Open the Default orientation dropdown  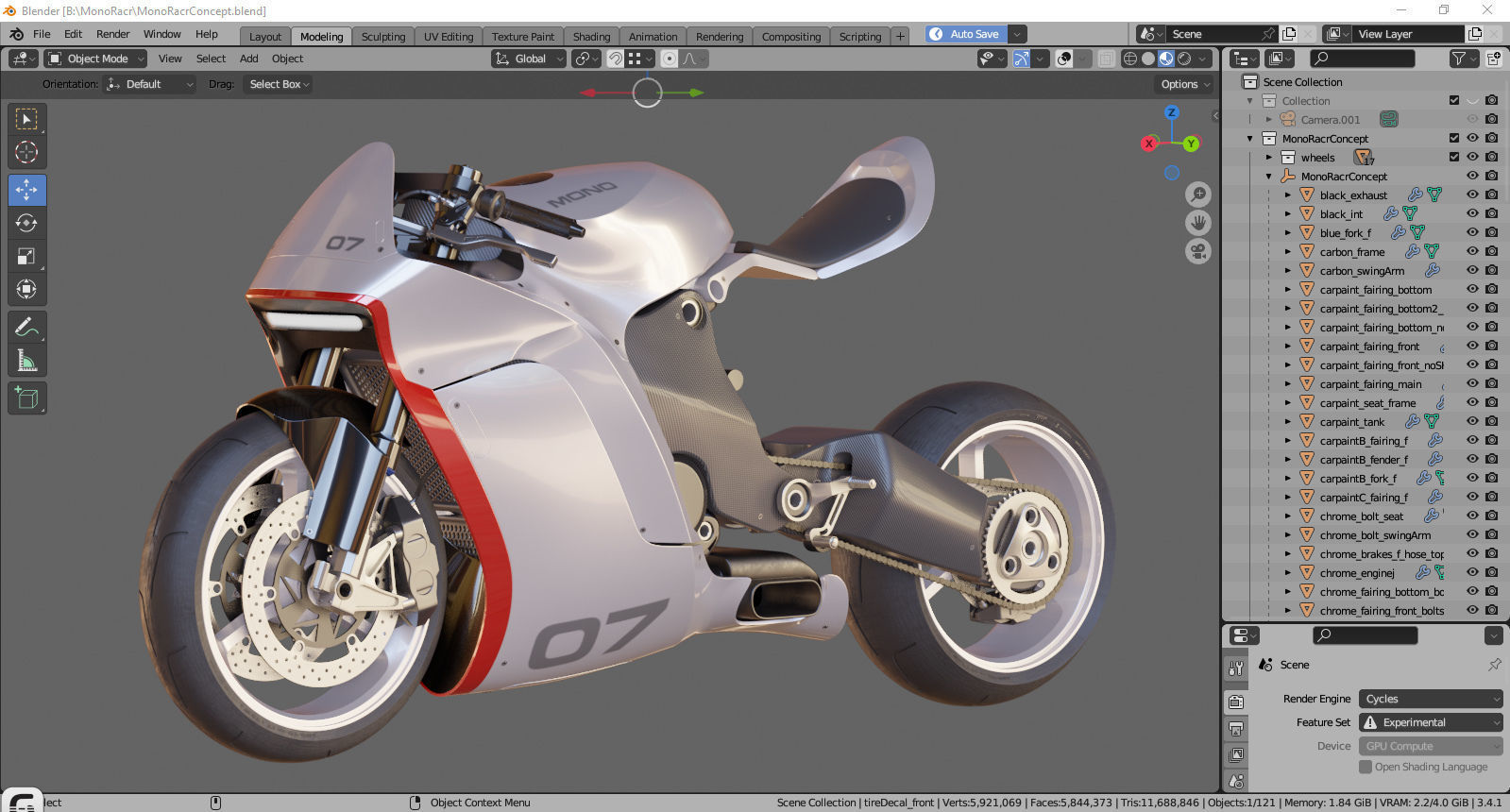point(149,84)
